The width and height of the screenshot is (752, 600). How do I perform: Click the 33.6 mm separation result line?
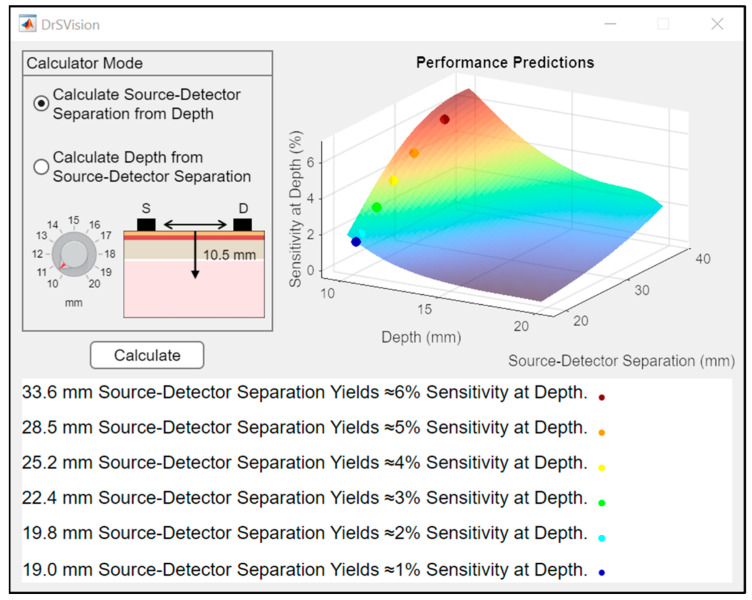[x=305, y=392]
